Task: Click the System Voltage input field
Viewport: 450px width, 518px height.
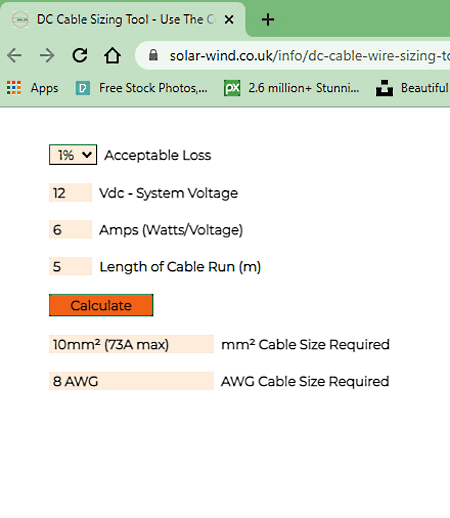Action: 70,193
